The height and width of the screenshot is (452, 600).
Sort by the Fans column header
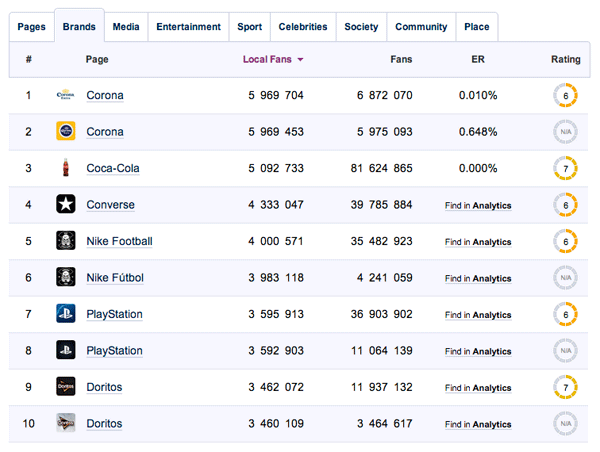tap(401, 59)
